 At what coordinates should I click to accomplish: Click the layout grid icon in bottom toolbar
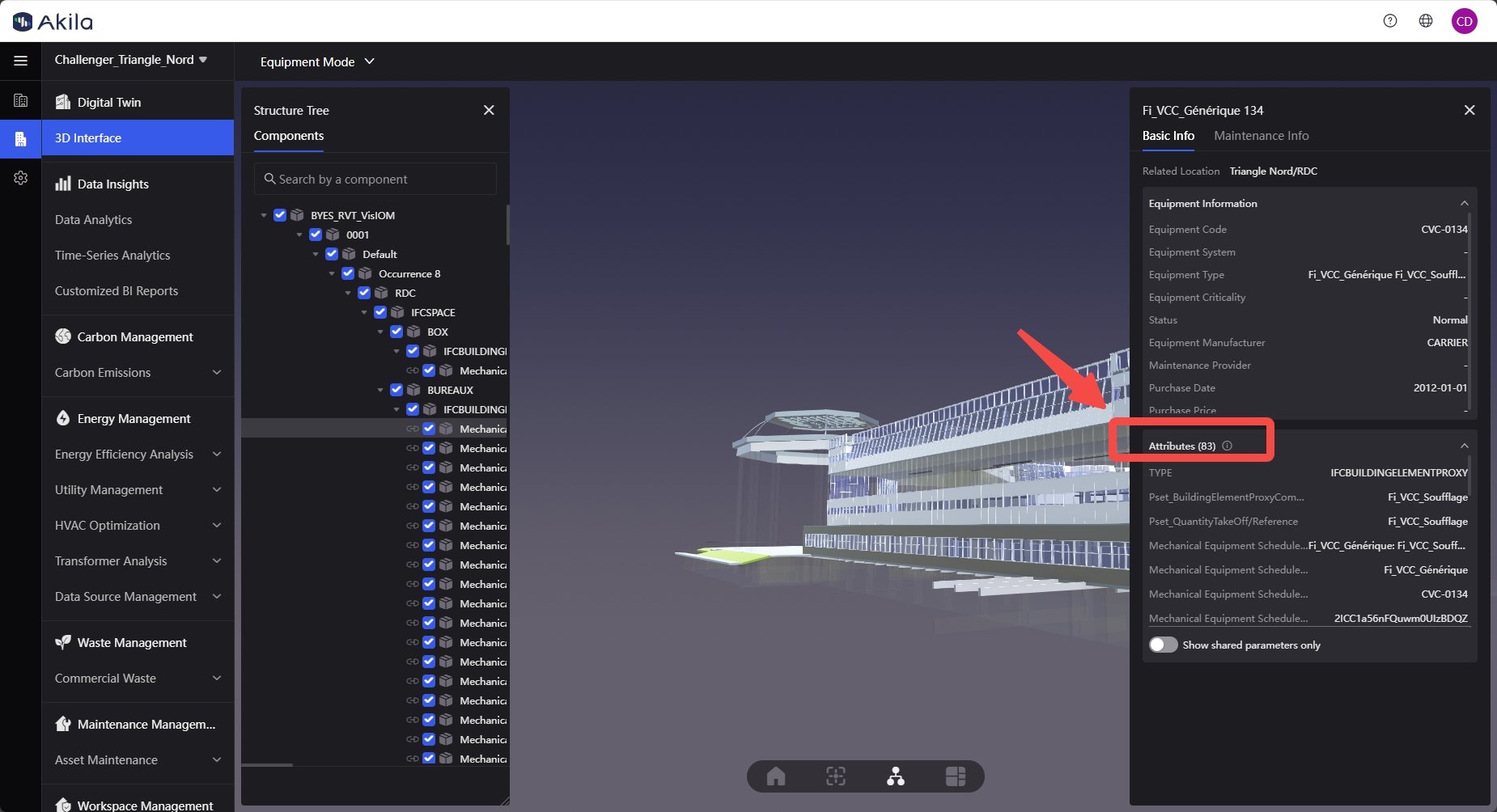[956, 776]
